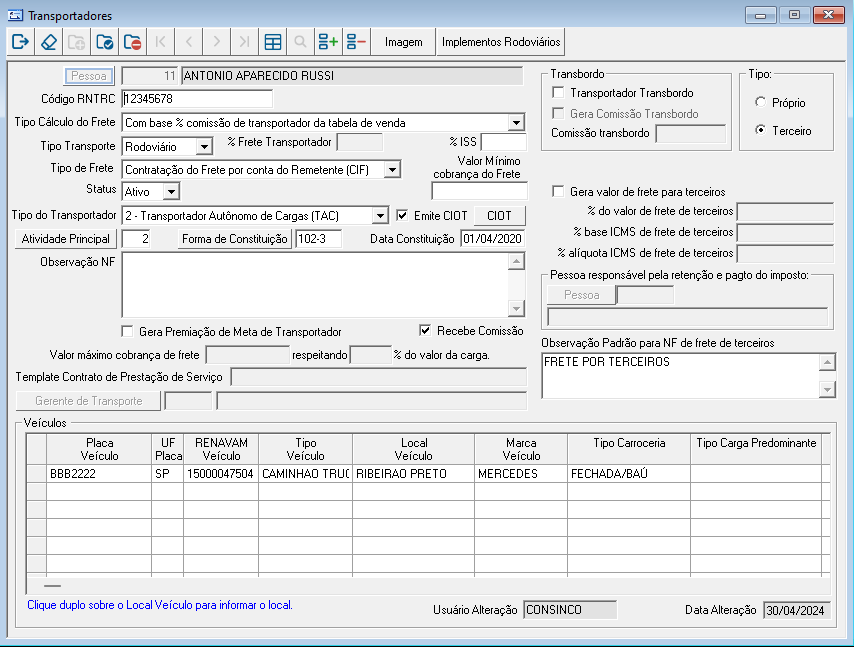The height and width of the screenshot is (647, 854).
Task: Click the Código RNTRC input field
Action: [x=197, y=99]
